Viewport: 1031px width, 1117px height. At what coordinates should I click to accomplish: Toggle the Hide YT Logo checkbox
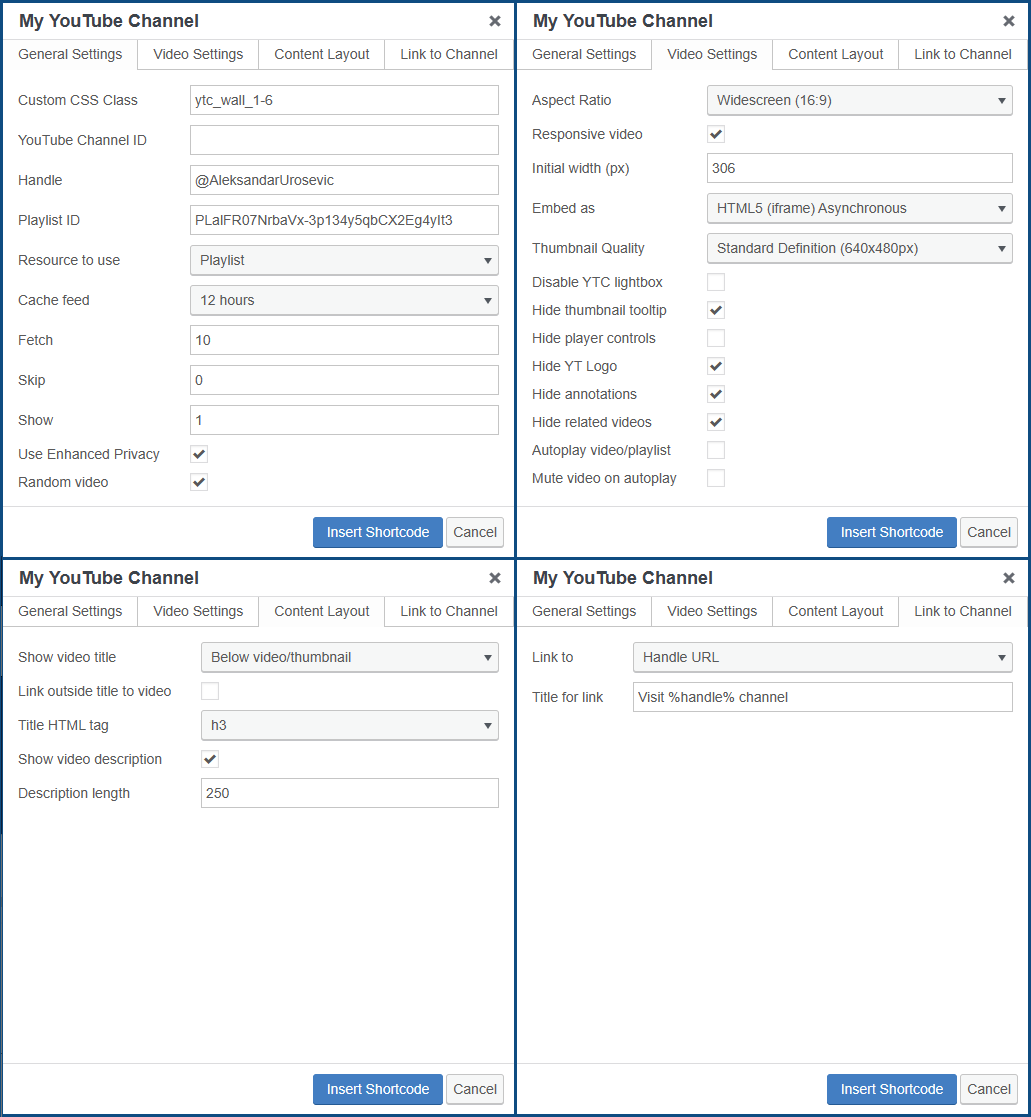click(x=716, y=366)
